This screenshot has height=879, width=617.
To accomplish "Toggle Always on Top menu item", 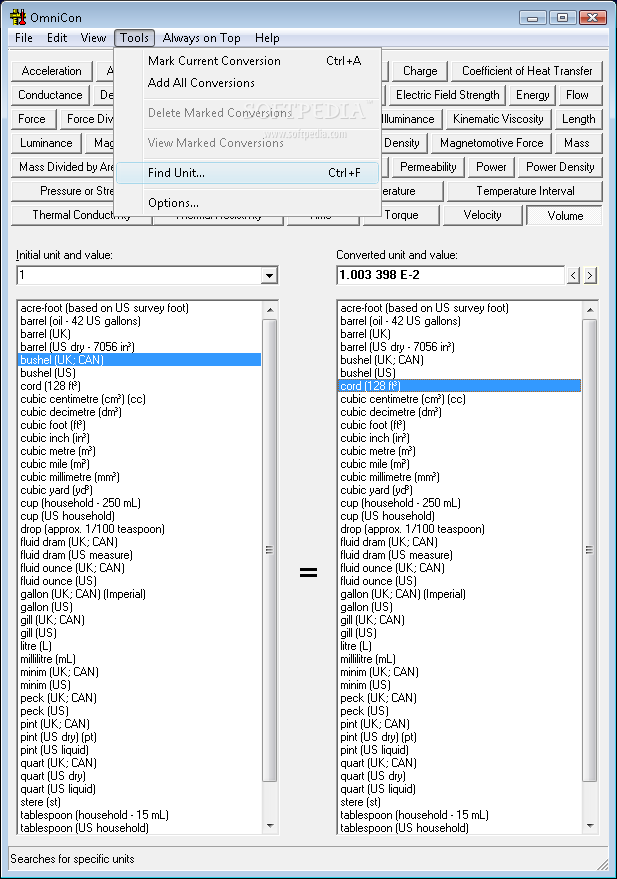I will click(201, 38).
